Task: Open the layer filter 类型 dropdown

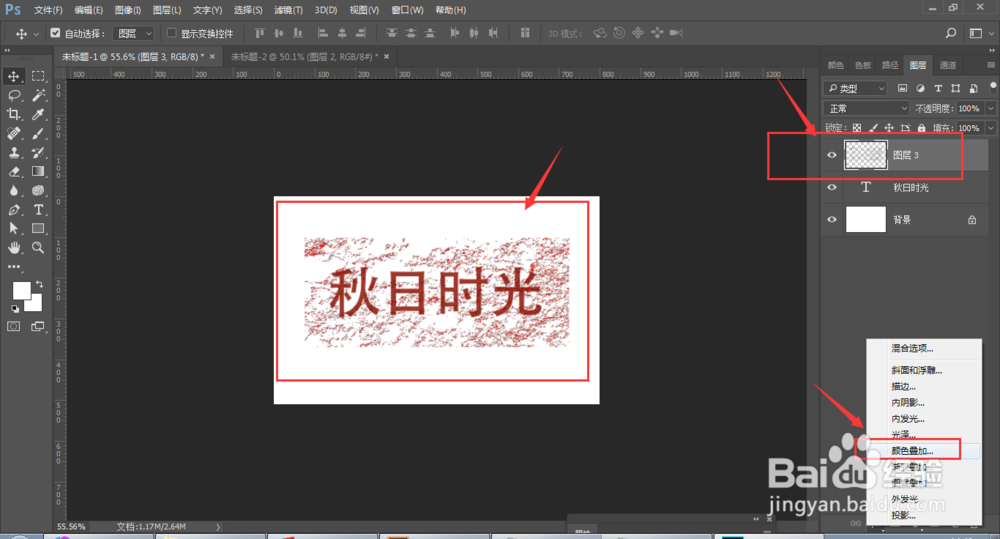Action: 856,89
